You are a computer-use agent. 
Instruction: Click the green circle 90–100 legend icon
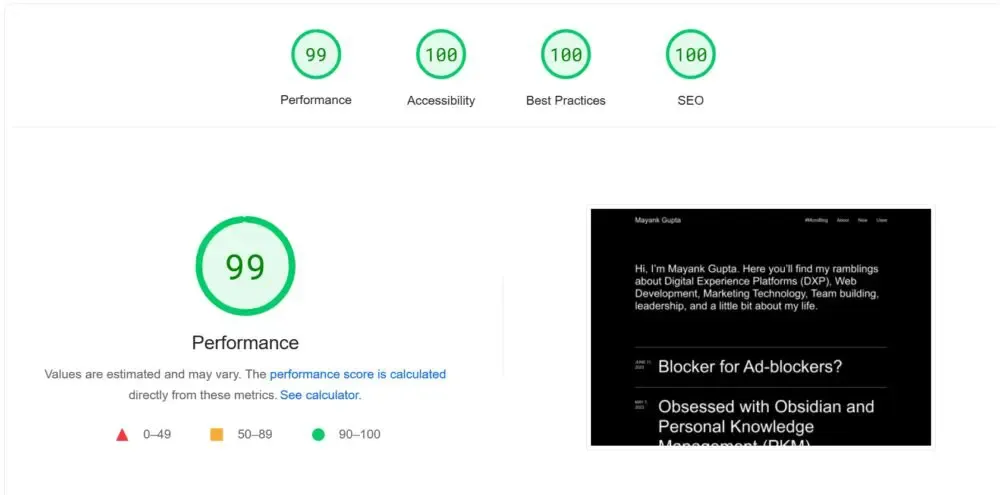coord(318,435)
